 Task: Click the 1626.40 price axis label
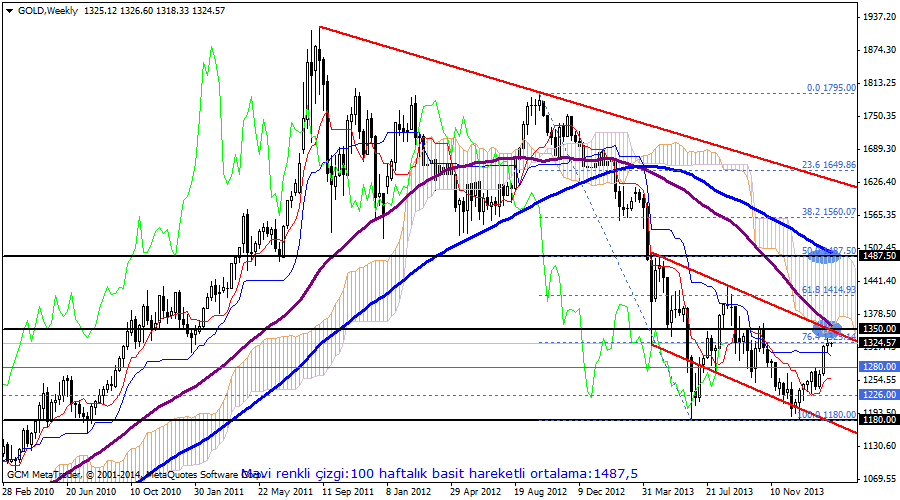click(879, 181)
